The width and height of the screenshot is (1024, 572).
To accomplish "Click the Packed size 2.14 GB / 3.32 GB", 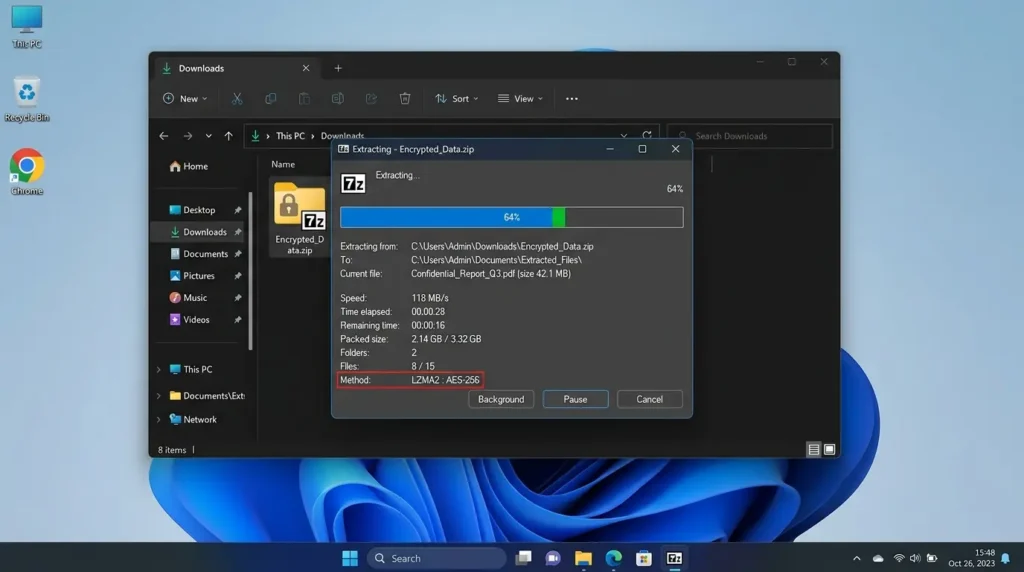I will coord(446,339).
